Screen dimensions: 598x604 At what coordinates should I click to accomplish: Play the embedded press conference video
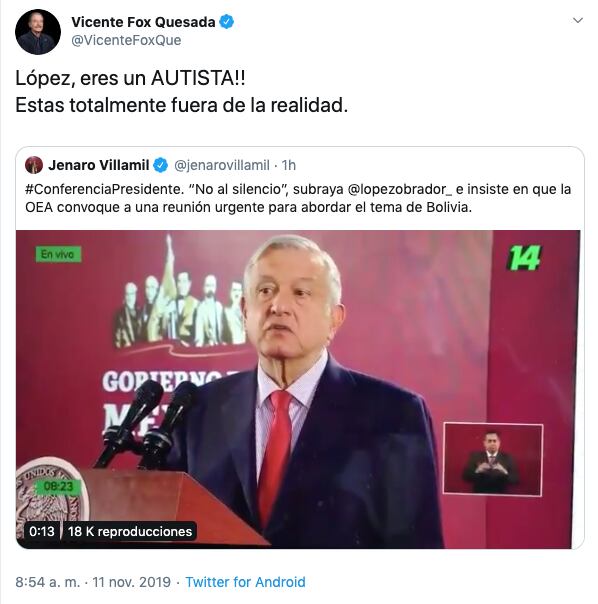point(298,389)
